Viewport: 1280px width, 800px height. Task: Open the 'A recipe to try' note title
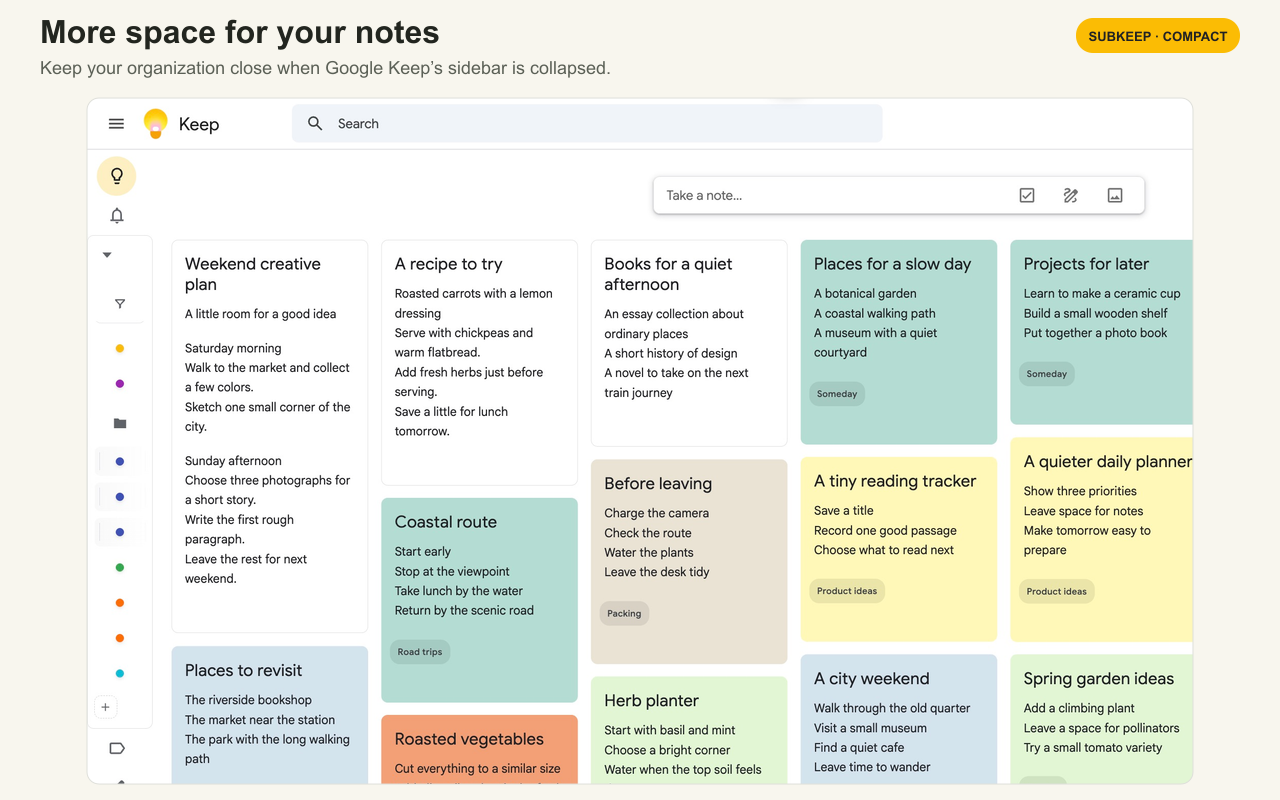pyautogui.click(x=449, y=264)
